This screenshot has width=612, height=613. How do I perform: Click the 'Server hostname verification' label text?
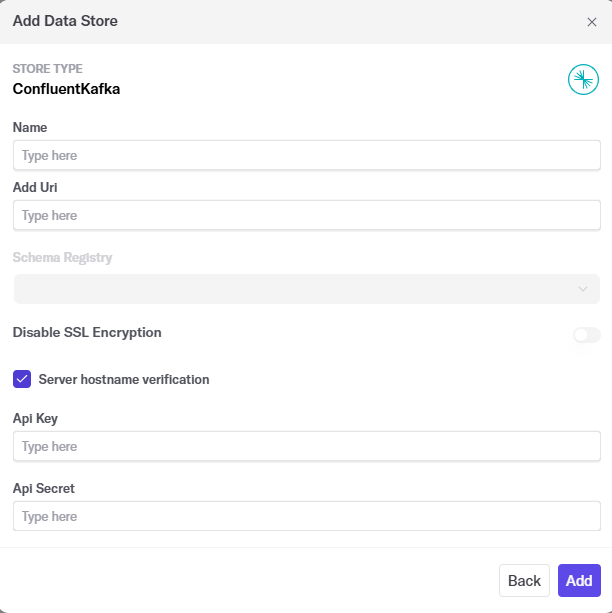point(124,380)
